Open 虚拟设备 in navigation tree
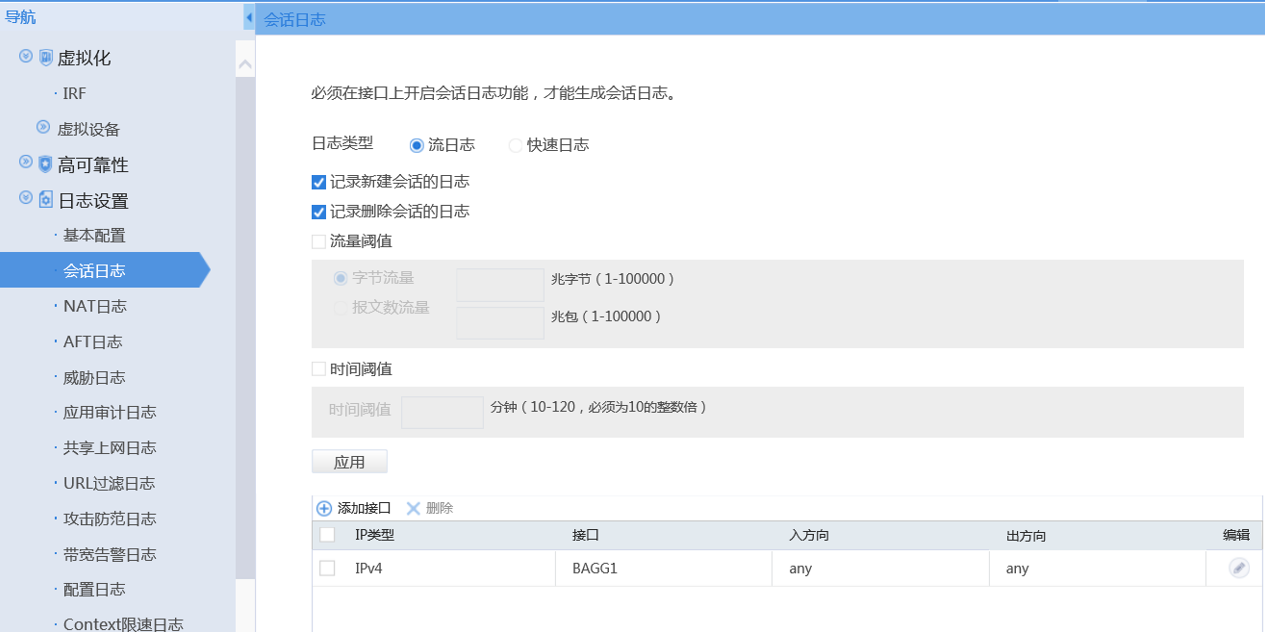Image resolution: width=1265 pixels, height=632 pixels. click(x=89, y=129)
